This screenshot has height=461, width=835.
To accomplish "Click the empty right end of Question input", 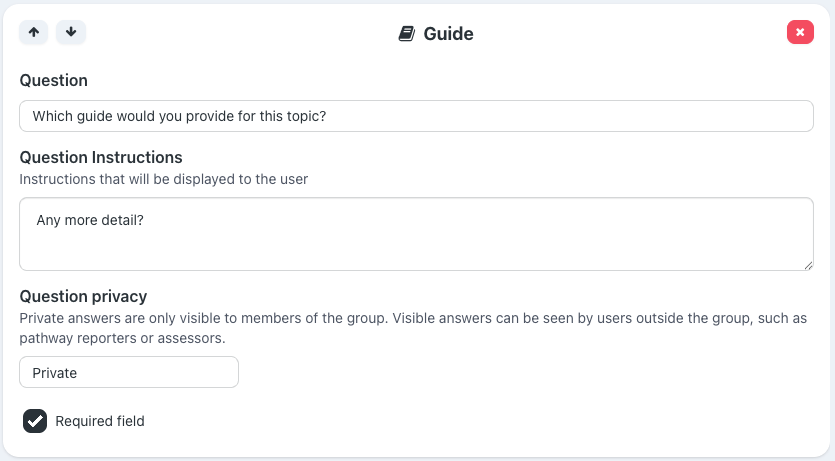I will pyautogui.click(x=700, y=116).
